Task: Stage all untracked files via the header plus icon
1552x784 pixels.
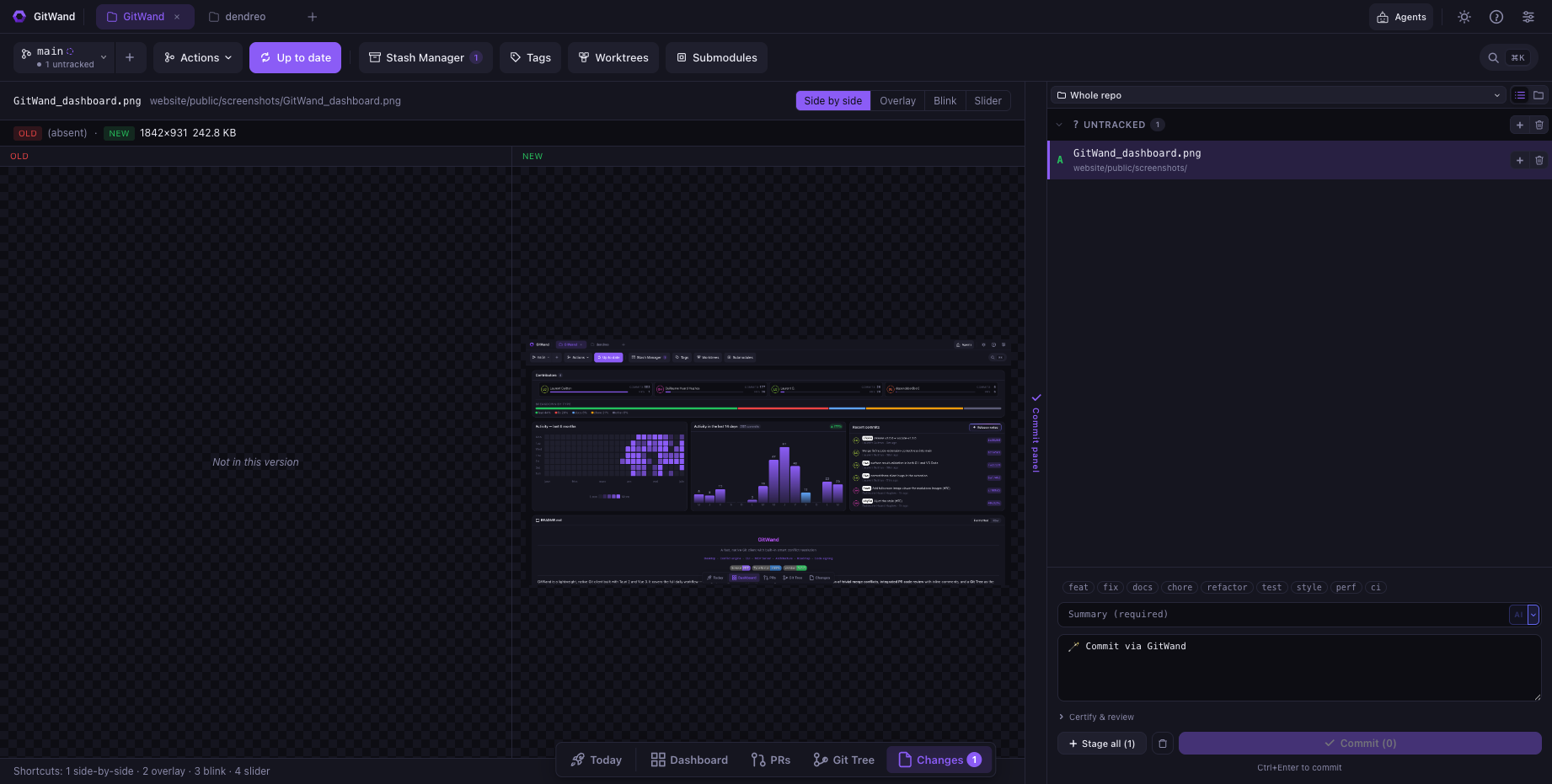Action: tap(1520, 125)
